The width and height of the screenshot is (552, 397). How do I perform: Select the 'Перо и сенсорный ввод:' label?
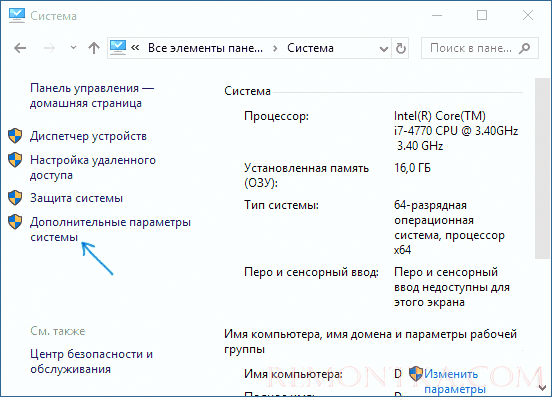[311, 272]
